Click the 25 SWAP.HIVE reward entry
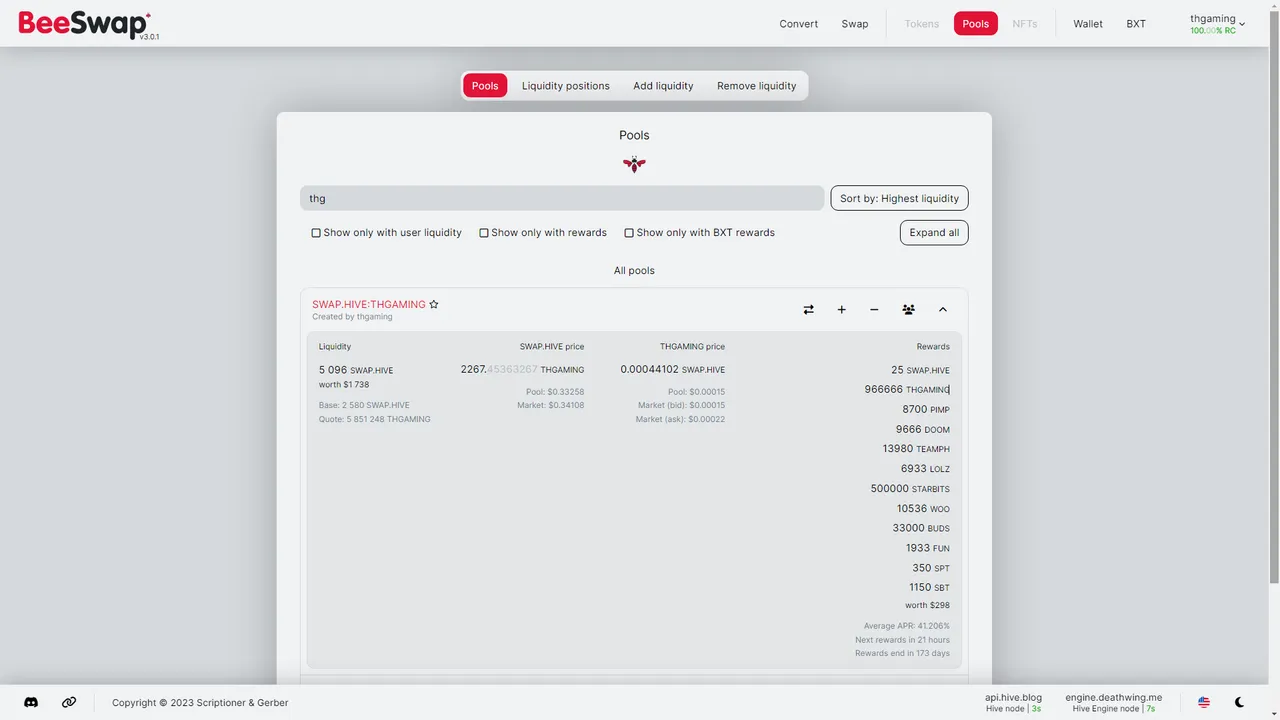 pyautogui.click(x=920, y=370)
